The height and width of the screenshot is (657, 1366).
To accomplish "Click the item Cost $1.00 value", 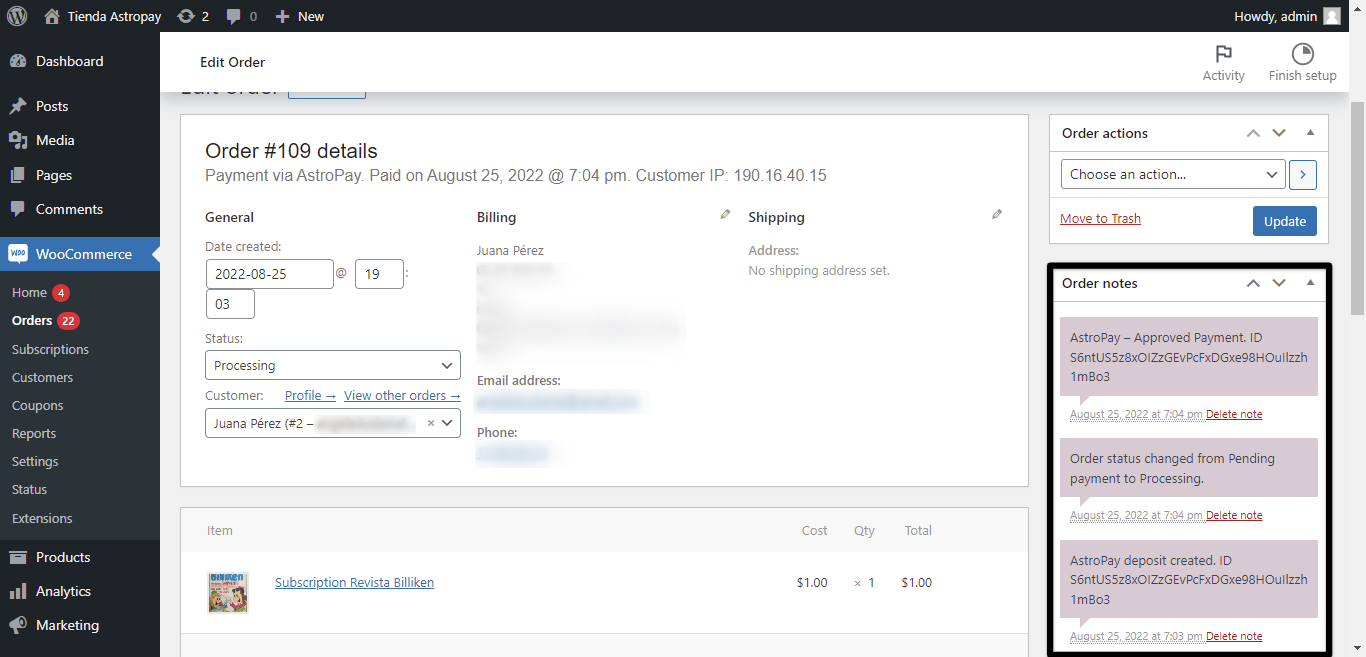I will coord(812,582).
